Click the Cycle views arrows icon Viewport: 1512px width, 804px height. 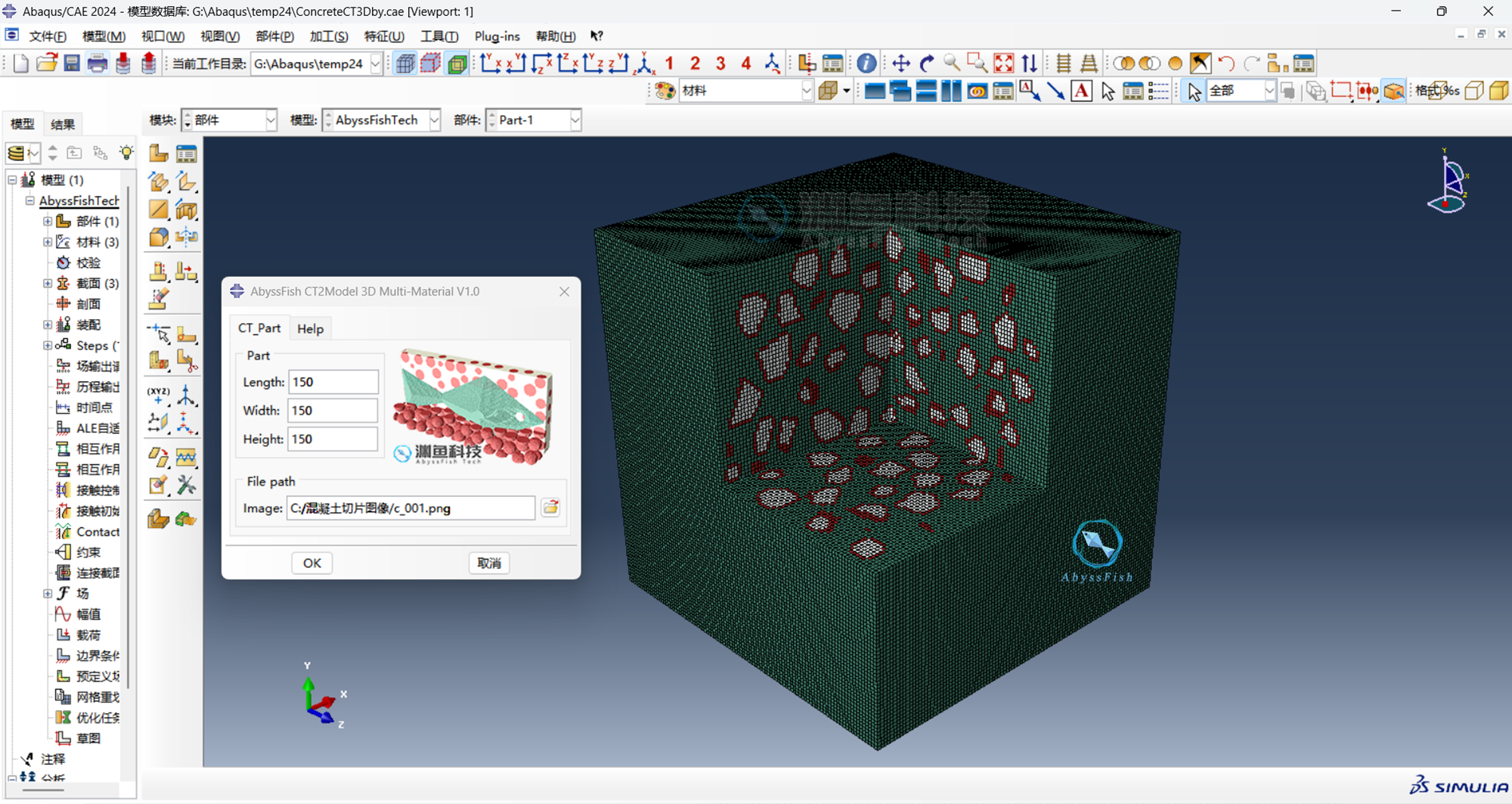pyautogui.click(x=1029, y=64)
